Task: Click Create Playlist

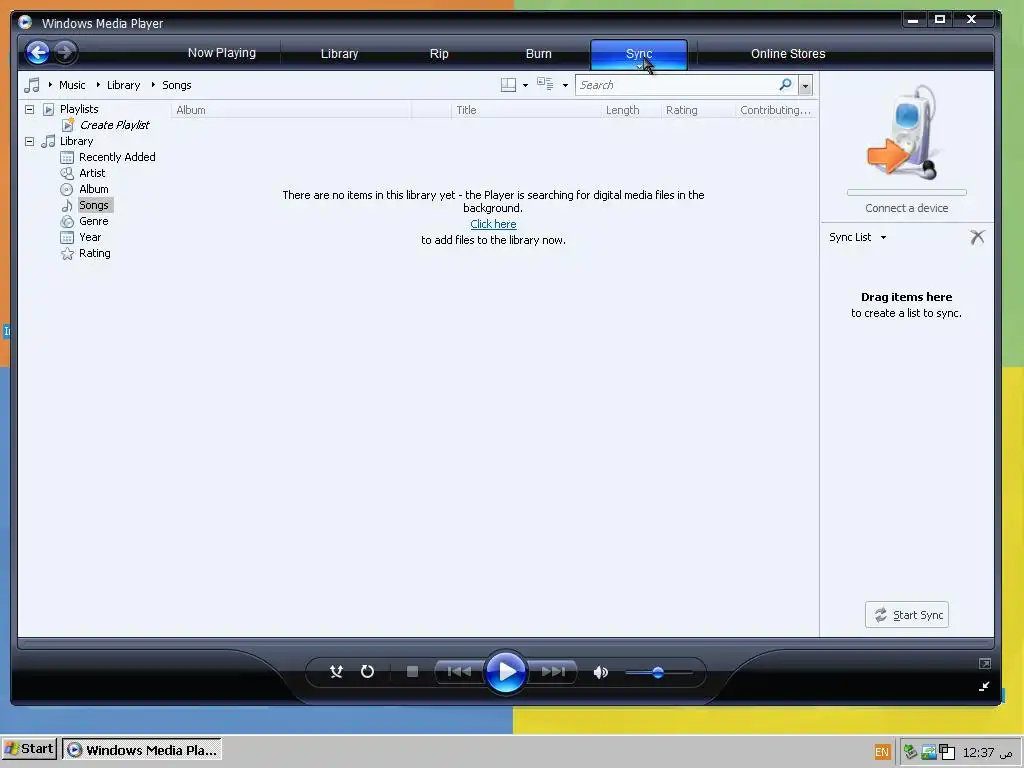Action: [114, 125]
